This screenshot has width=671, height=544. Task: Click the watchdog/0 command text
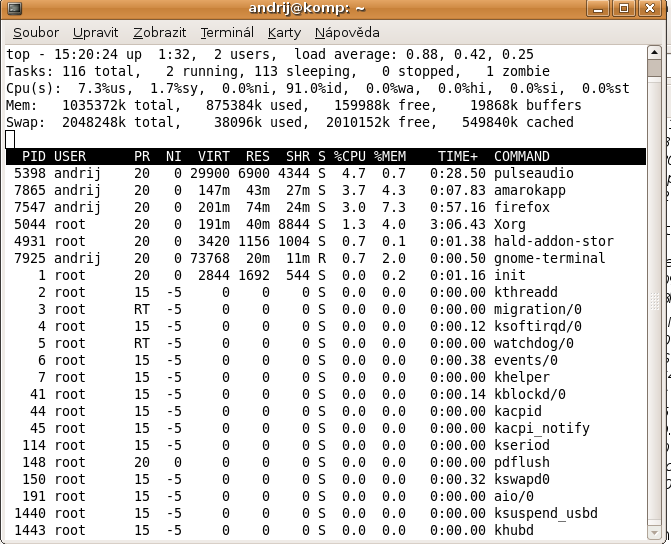pyautogui.click(x=534, y=343)
